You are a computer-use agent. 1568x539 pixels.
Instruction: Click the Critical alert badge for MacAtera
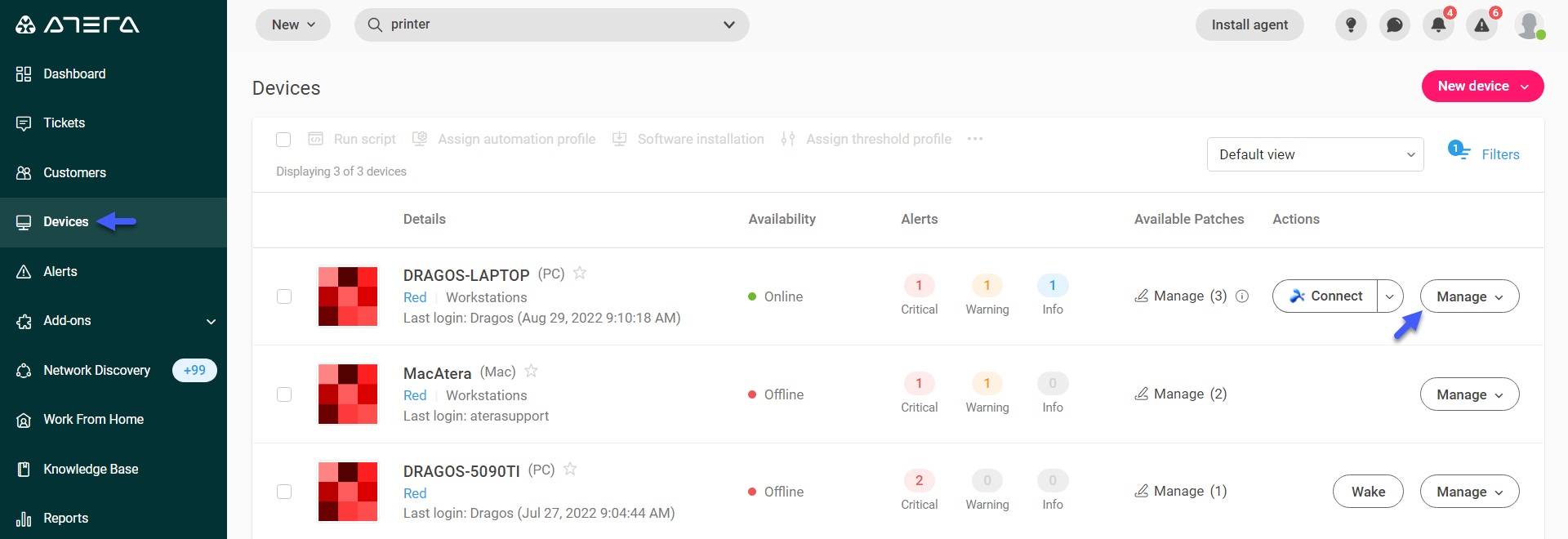pos(919,383)
